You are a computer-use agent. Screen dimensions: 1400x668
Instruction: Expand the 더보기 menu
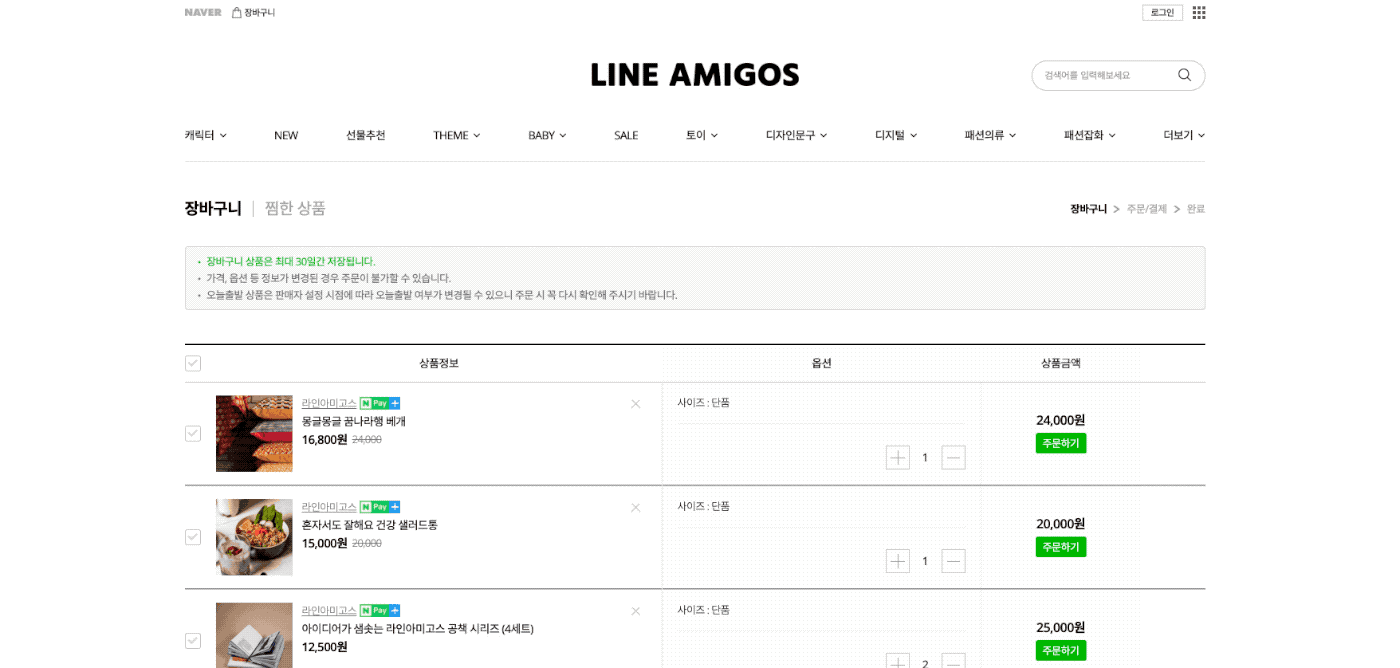1184,136
